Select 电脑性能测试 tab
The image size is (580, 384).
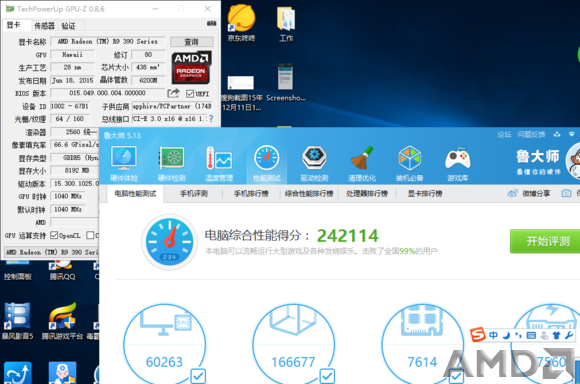pos(135,193)
